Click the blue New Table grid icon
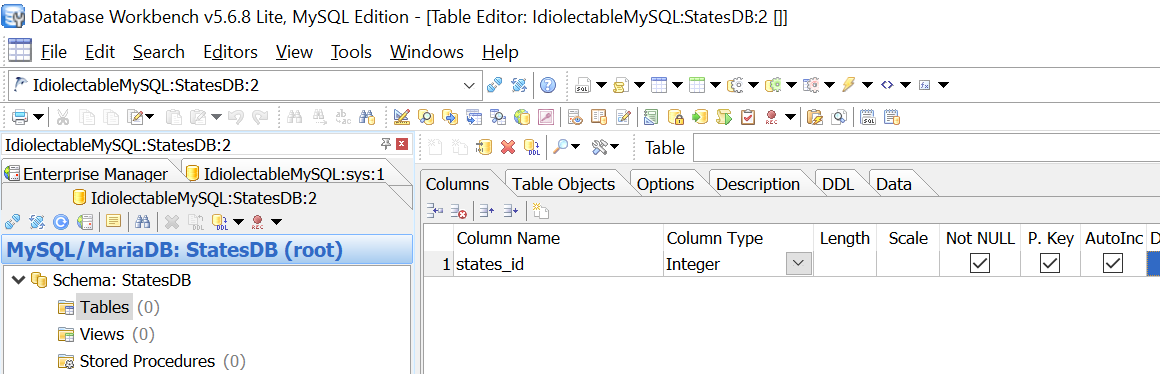Screen dimensions: 1160x374 [659, 85]
